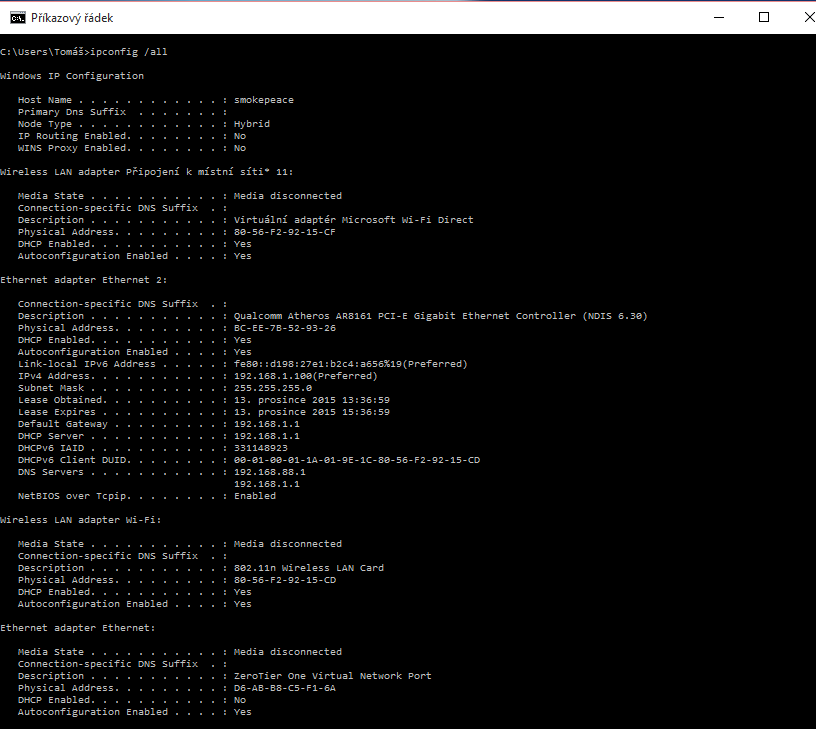
Task: Click the 'WINS Proxy Enabled' line
Action: click(132, 148)
